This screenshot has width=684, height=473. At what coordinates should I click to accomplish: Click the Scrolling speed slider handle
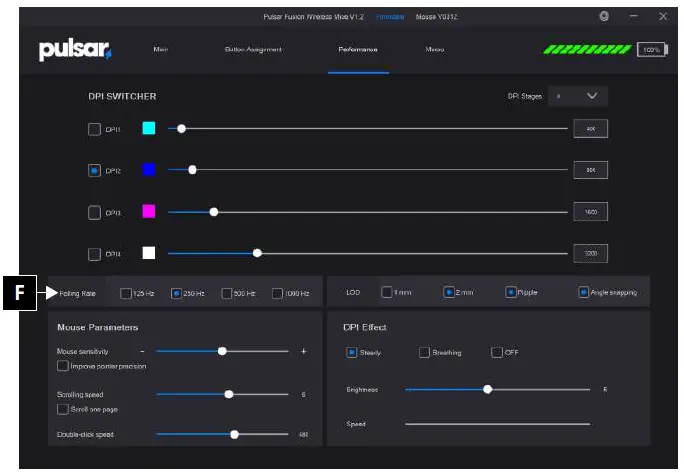[x=229, y=394]
